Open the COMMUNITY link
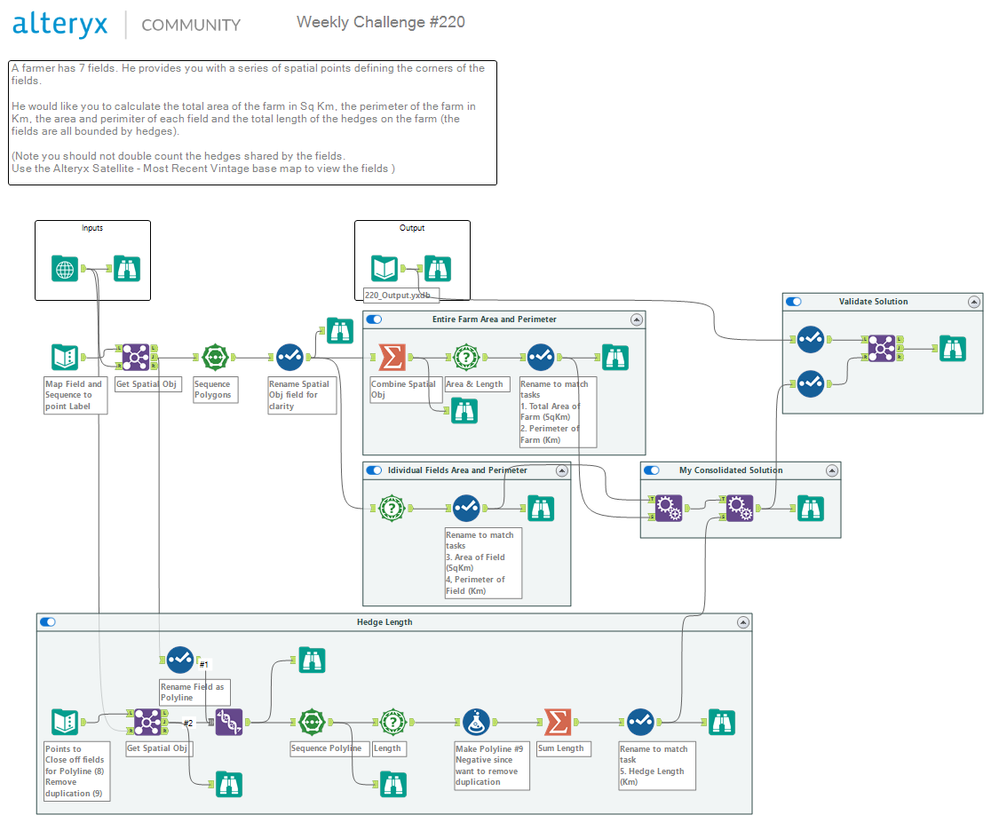This screenshot has height=829, width=999. pos(190,25)
